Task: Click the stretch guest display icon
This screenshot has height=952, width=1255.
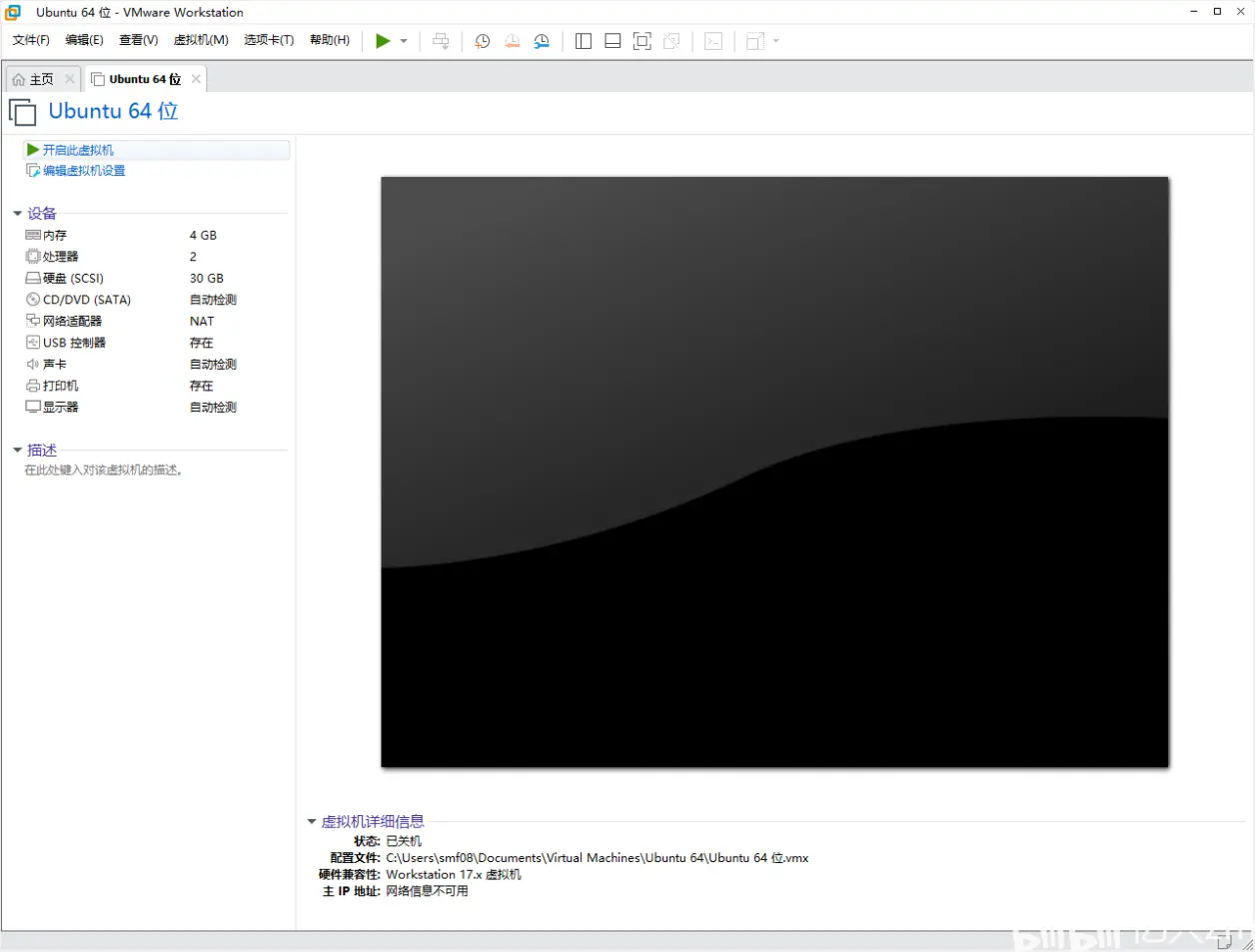Action: [755, 41]
